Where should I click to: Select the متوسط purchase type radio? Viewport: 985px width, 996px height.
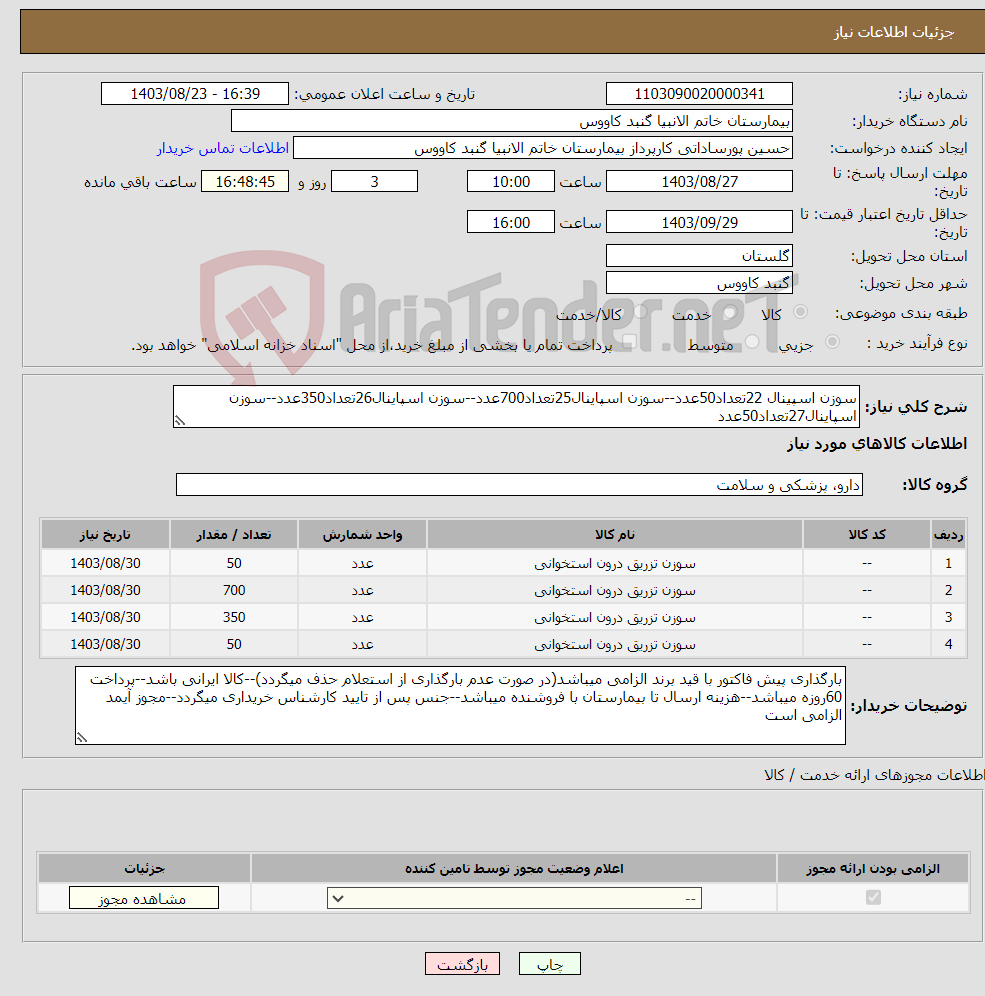pyautogui.click(x=752, y=342)
